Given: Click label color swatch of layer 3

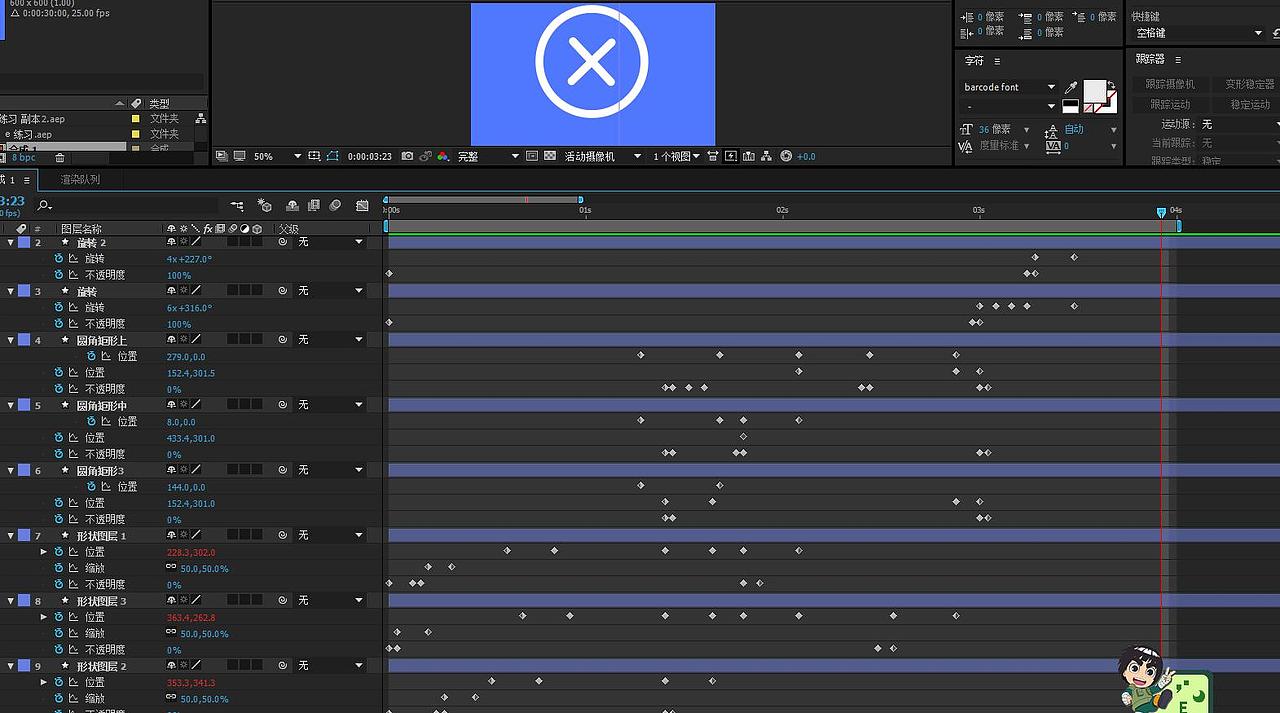Looking at the screenshot, I should coord(24,291).
